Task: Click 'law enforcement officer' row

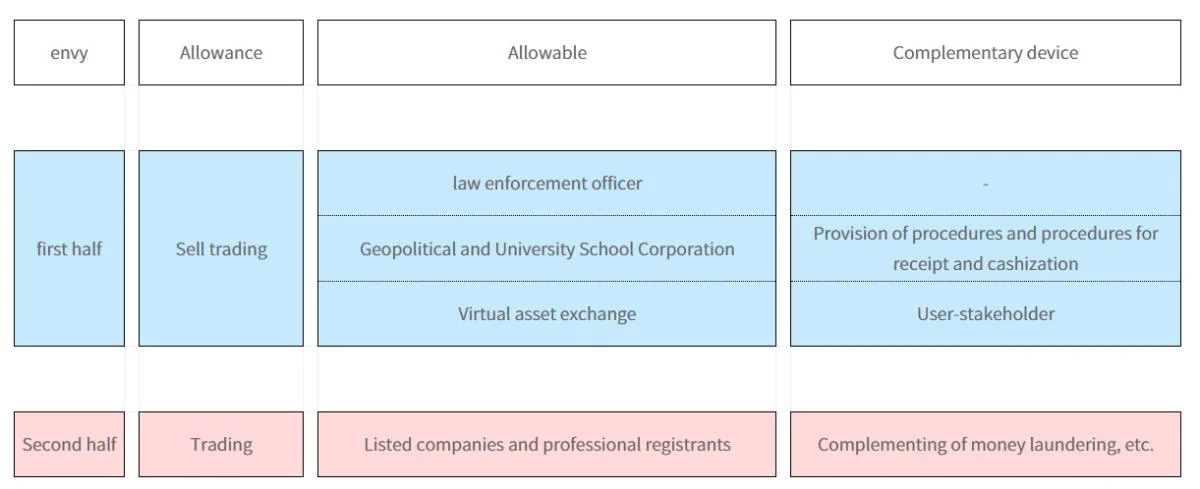Action: pyautogui.click(x=547, y=183)
